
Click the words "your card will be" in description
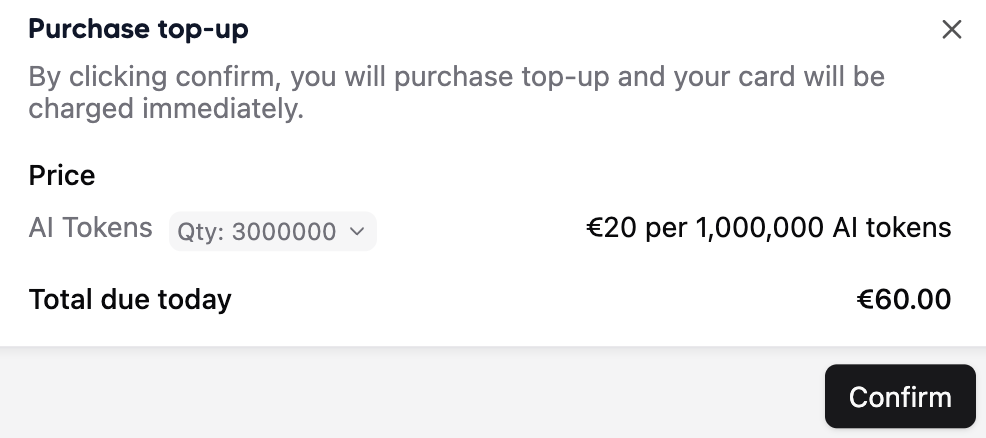click(770, 77)
